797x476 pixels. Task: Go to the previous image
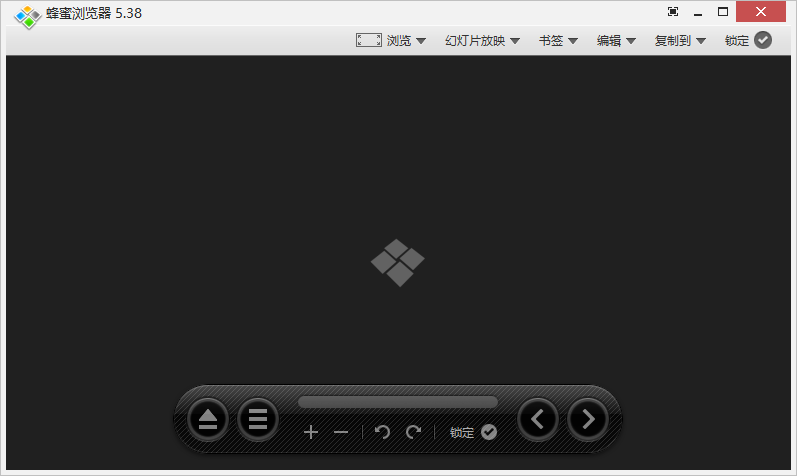[x=538, y=419]
